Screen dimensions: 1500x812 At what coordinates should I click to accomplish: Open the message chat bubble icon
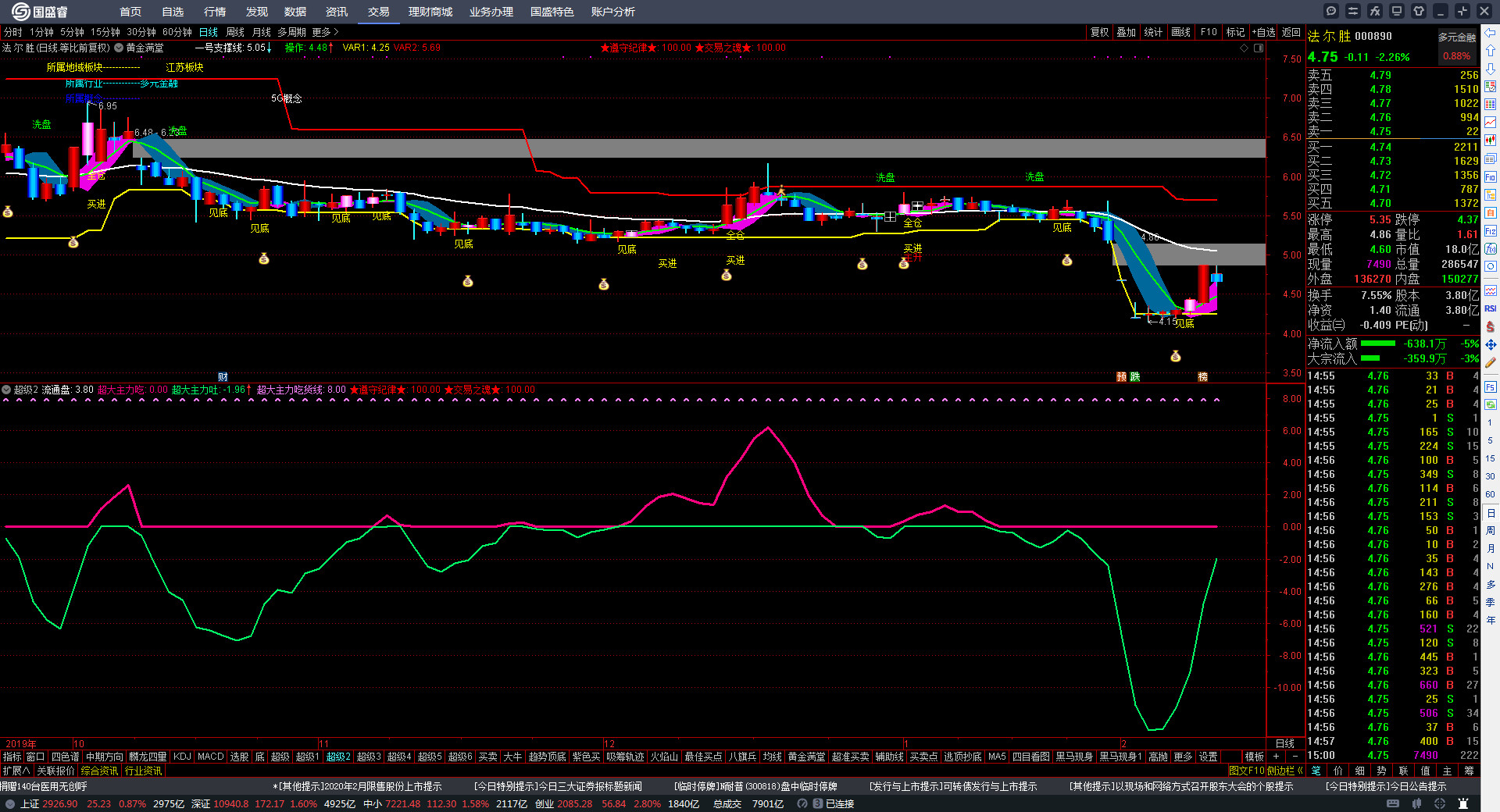point(1331,11)
